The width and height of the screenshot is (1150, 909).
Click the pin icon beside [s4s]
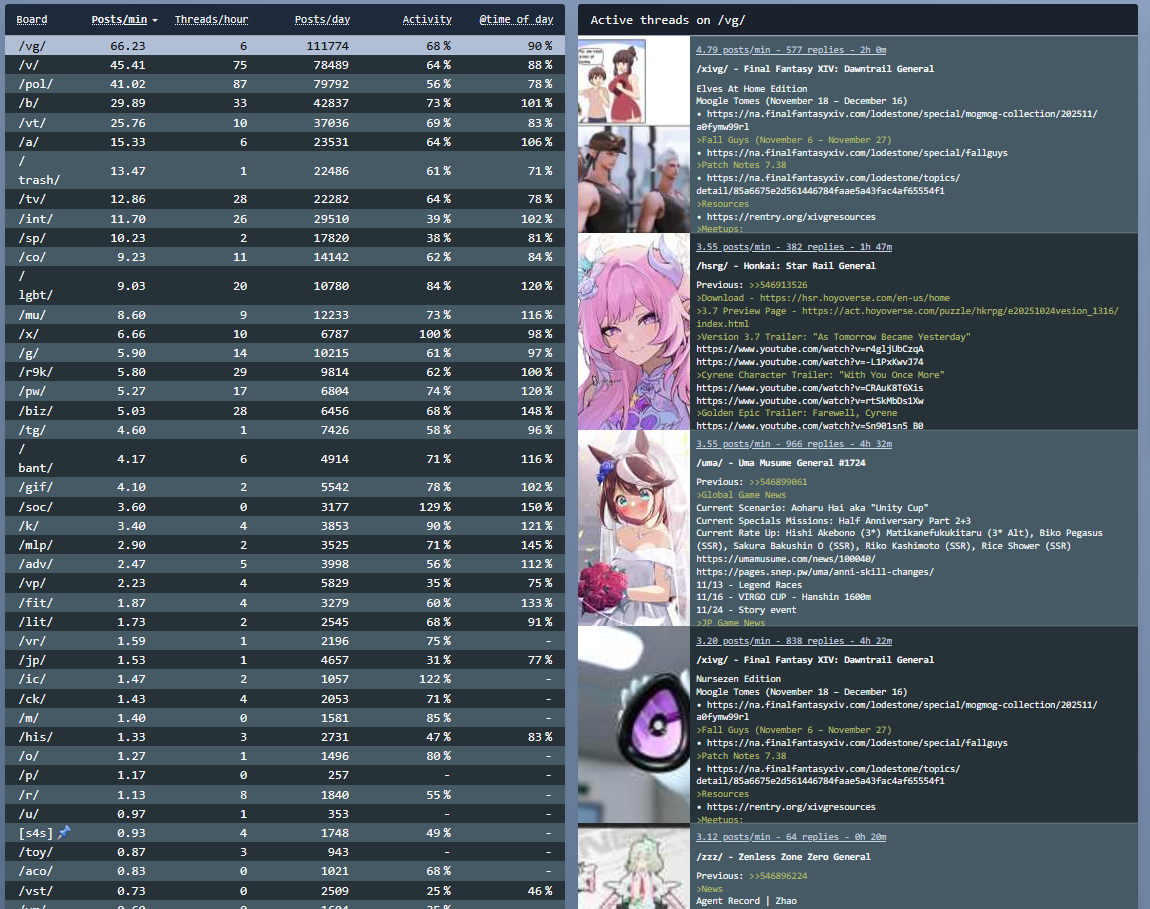(64, 832)
